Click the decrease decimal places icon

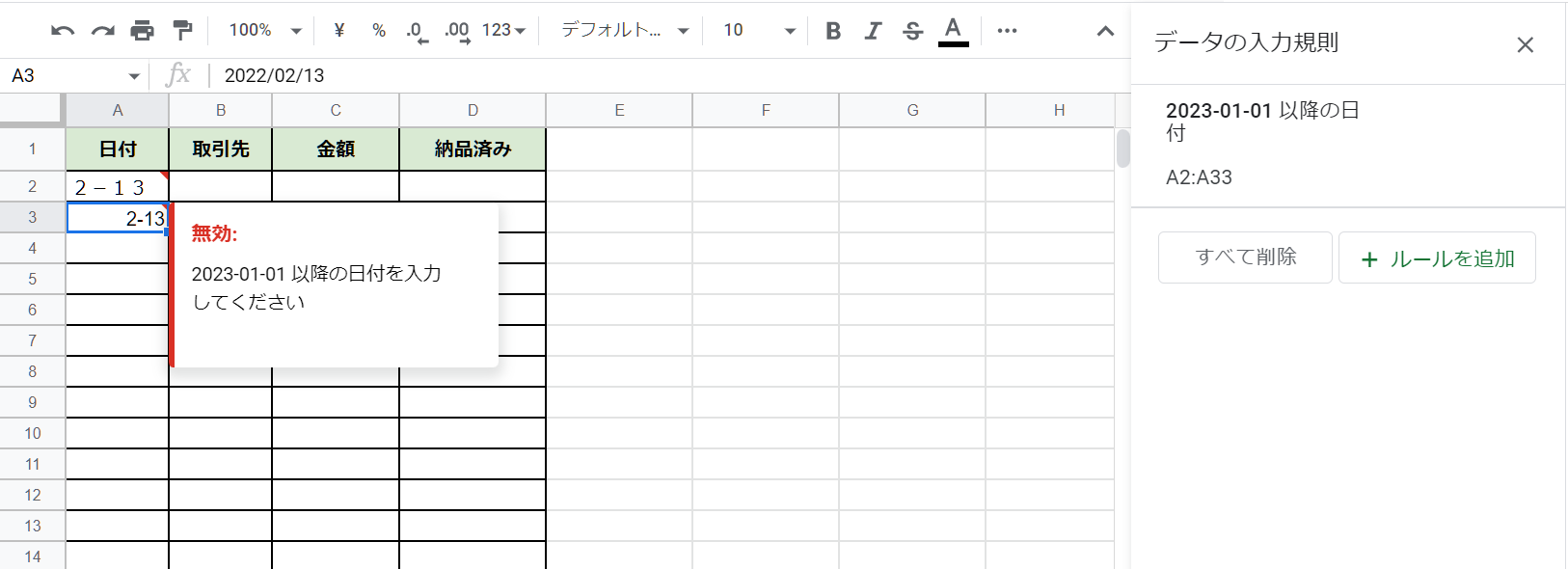[x=417, y=31]
